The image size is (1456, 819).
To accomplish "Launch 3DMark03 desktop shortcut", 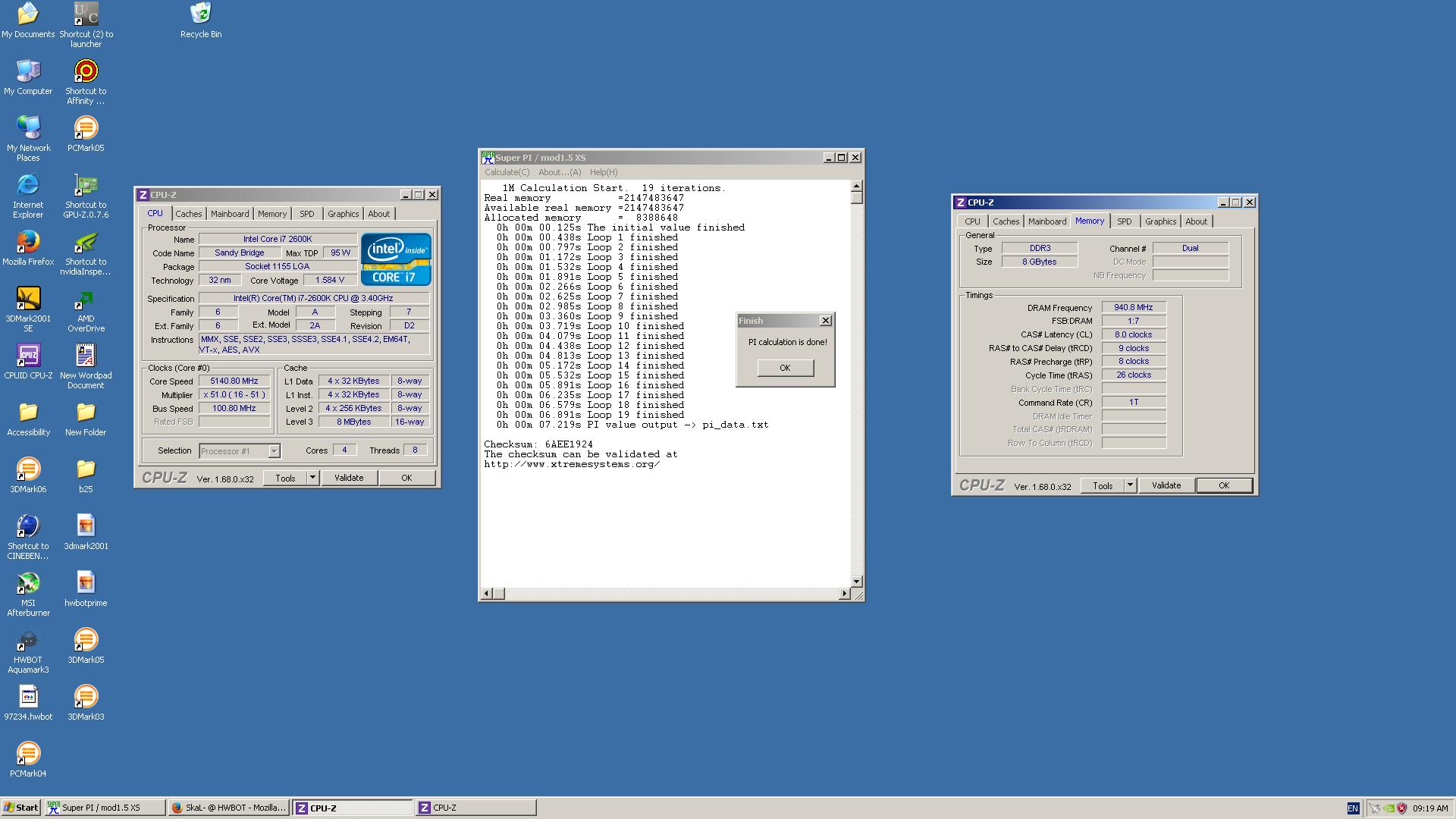I will coord(86,703).
